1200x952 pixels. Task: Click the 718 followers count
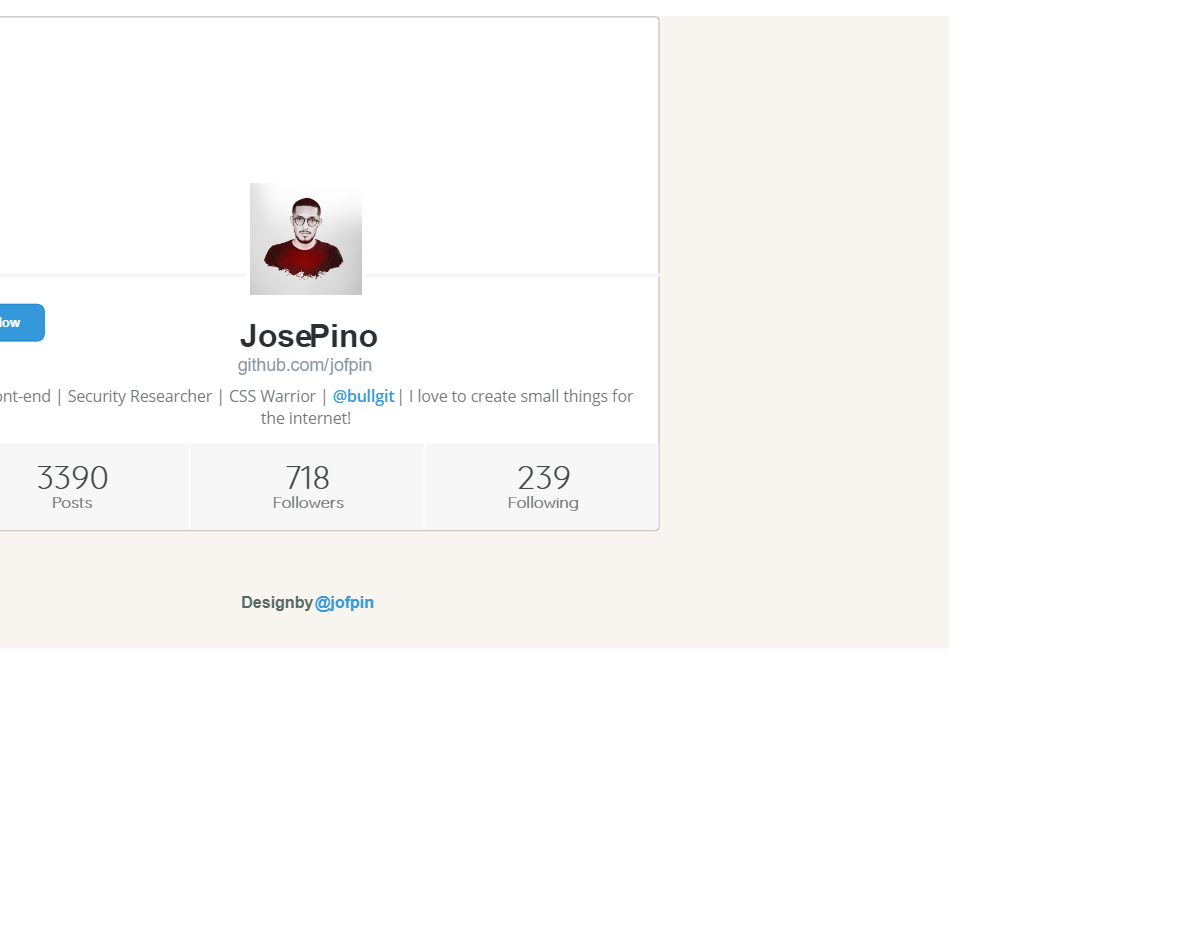point(308,478)
